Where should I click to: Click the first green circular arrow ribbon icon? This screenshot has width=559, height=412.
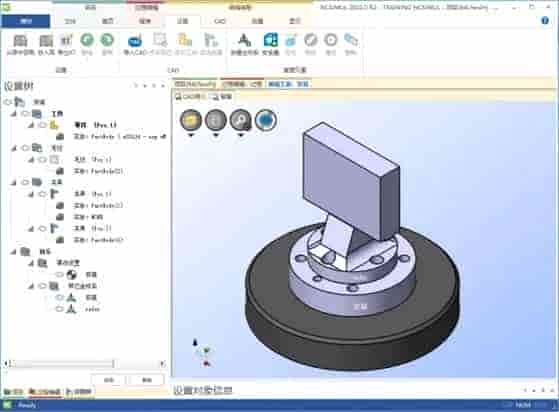87,40
